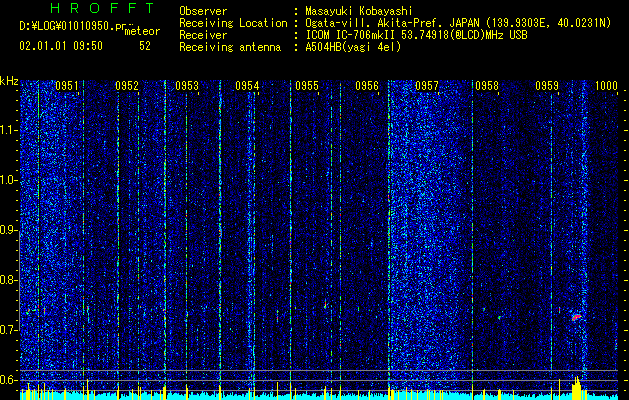Click the 1000 time marker
The image size is (629, 400).
tap(606, 86)
